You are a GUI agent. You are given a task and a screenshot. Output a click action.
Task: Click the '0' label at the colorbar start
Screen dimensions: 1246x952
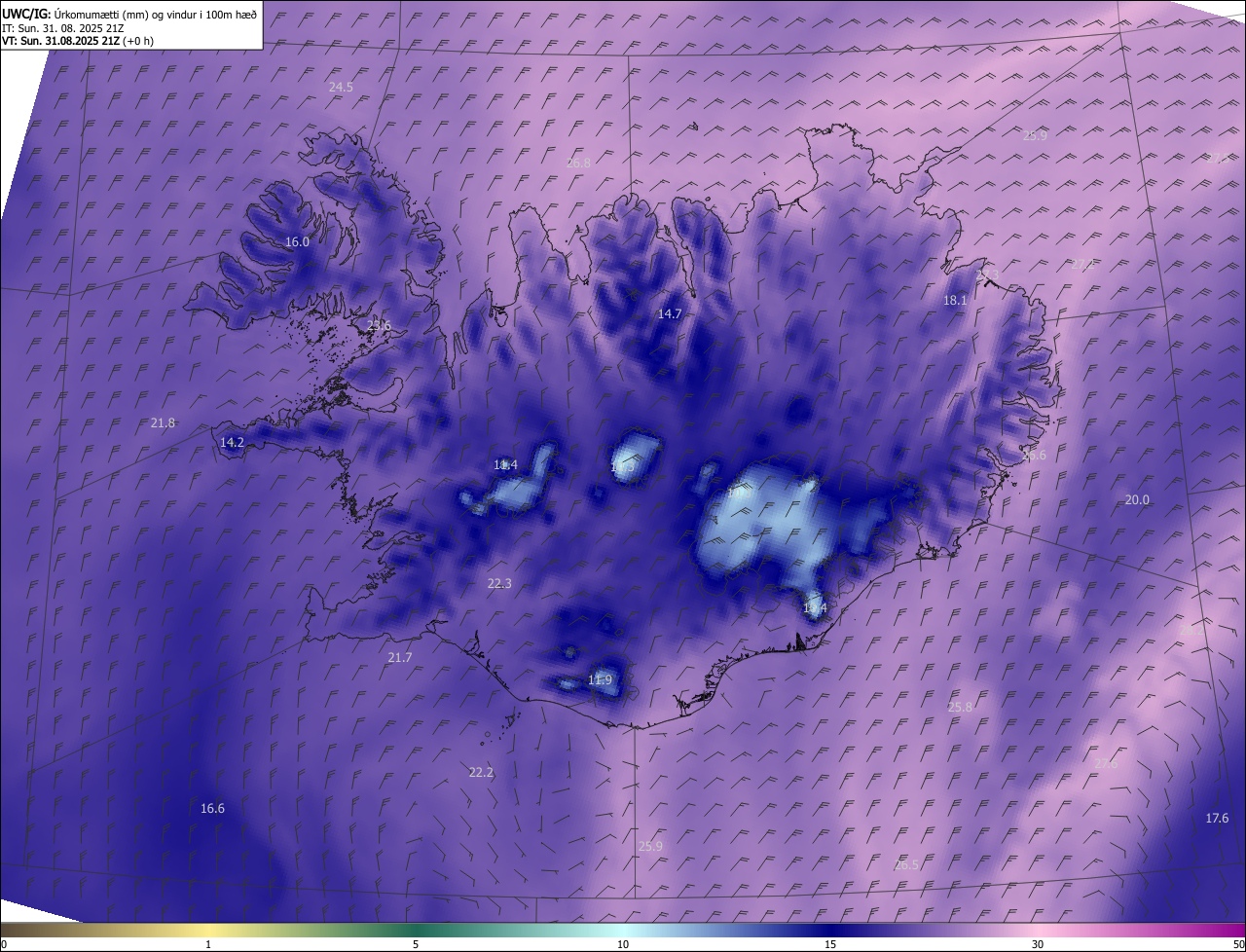(x=4, y=944)
